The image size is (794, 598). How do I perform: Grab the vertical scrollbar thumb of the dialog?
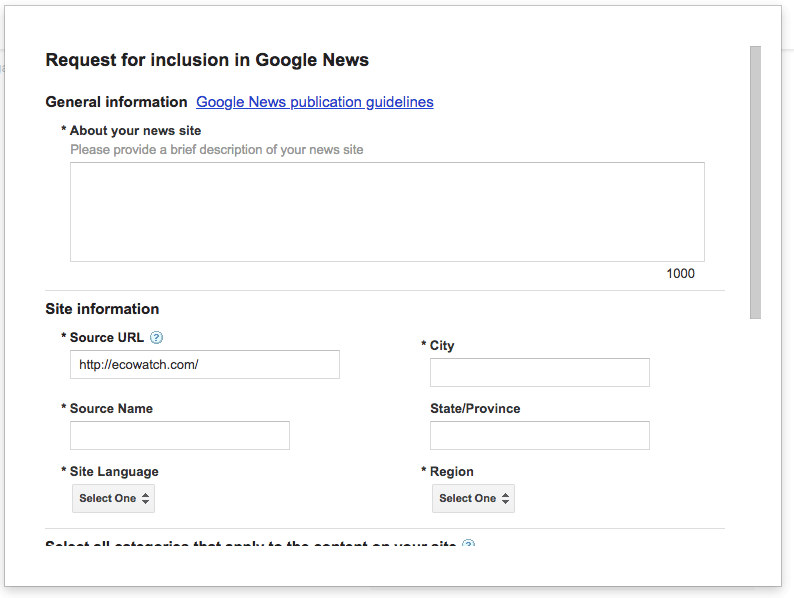tap(755, 180)
